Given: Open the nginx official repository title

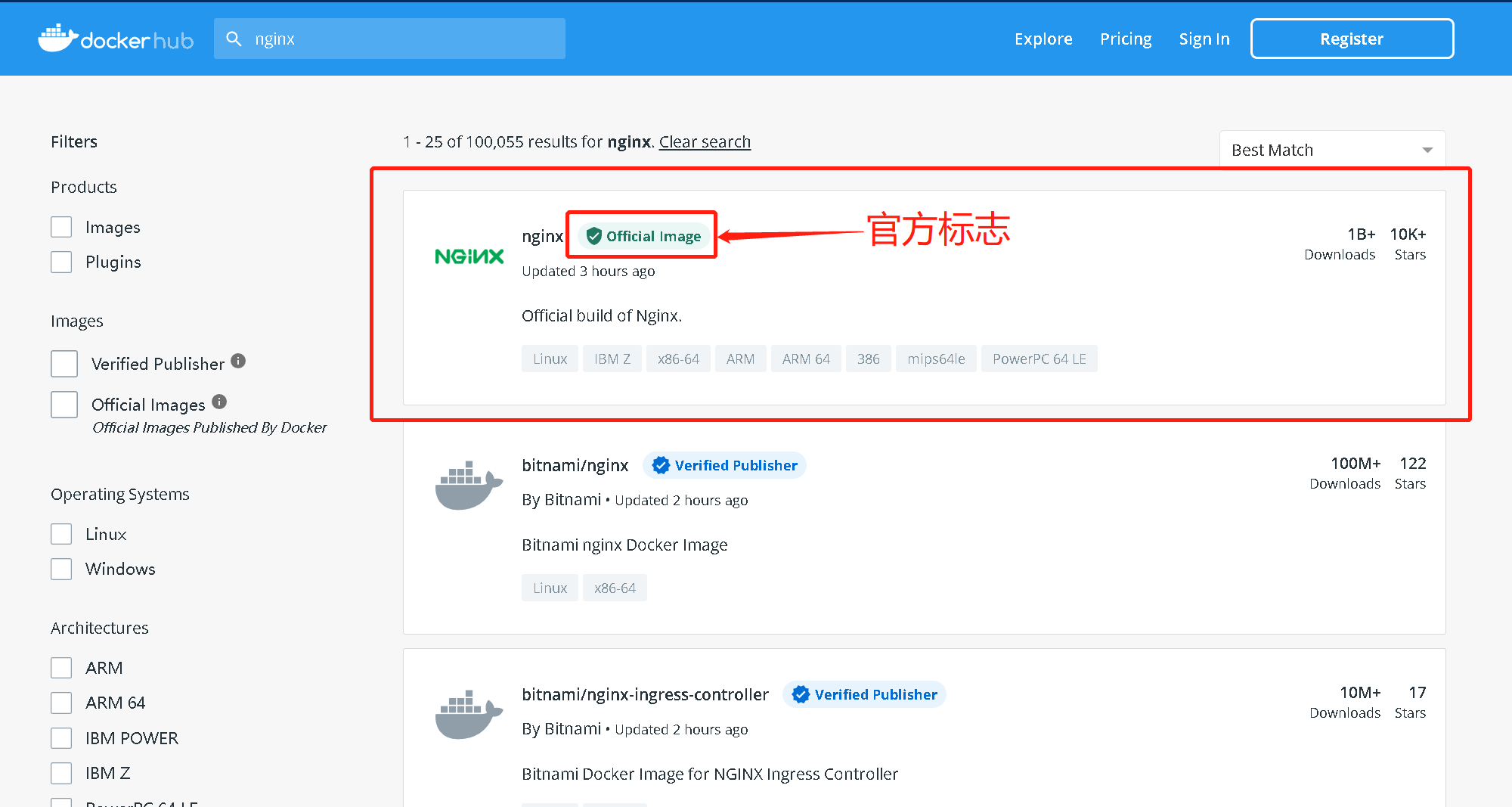Looking at the screenshot, I should pyautogui.click(x=542, y=236).
